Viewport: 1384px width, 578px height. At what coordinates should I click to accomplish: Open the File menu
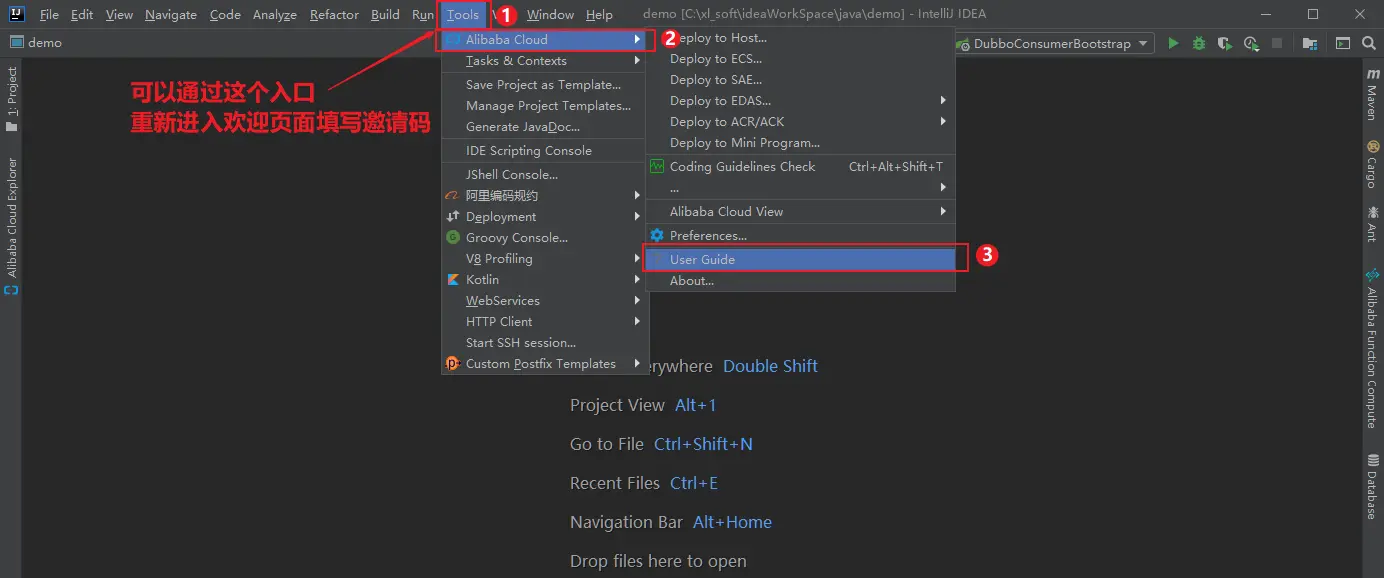pyautogui.click(x=49, y=15)
